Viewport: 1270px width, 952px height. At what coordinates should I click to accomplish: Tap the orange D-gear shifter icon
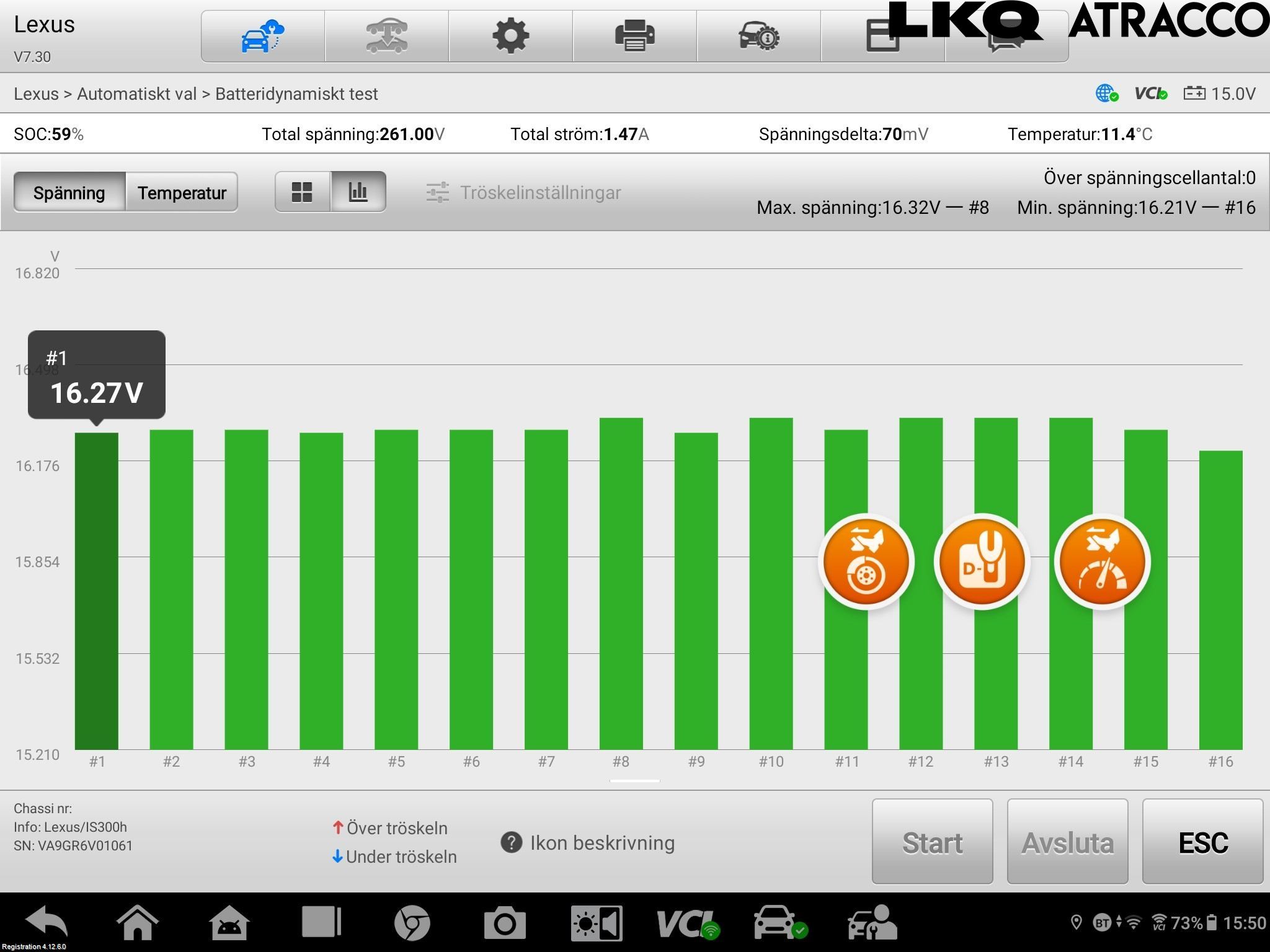point(982,562)
